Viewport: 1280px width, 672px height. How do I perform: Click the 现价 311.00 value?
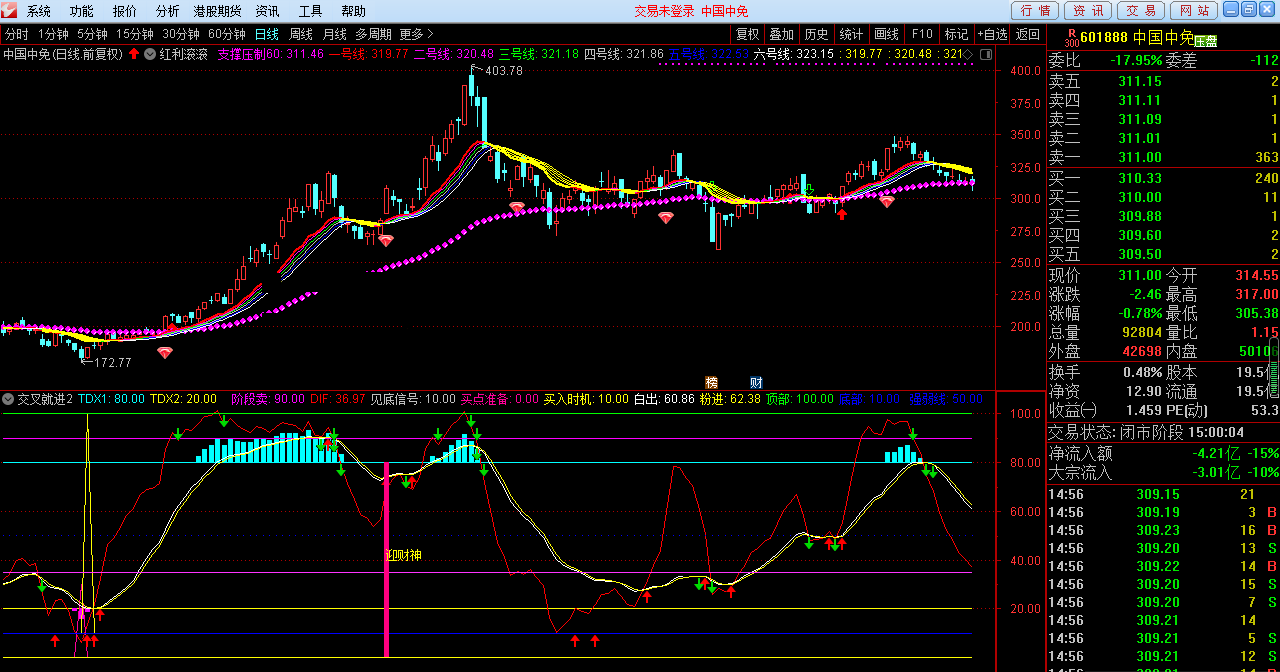pyautogui.click(x=1140, y=275)
